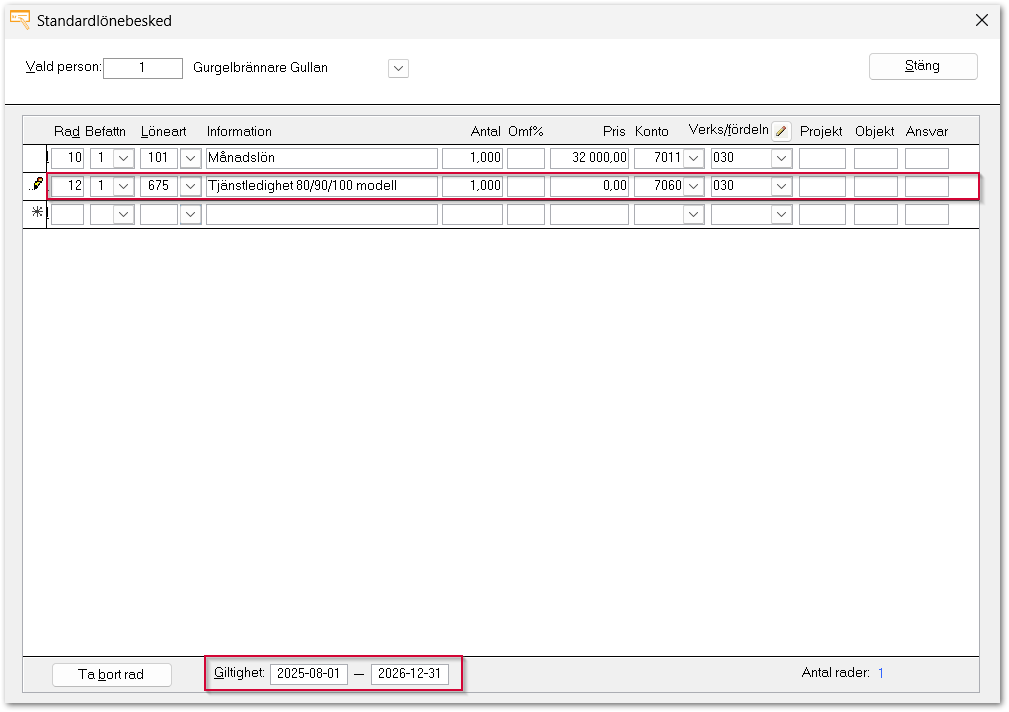Open Befattn dropdown on Månadslön row
Image resolution: width=1009 pixels, height=712 pixels.
click(x=124, y=158)
